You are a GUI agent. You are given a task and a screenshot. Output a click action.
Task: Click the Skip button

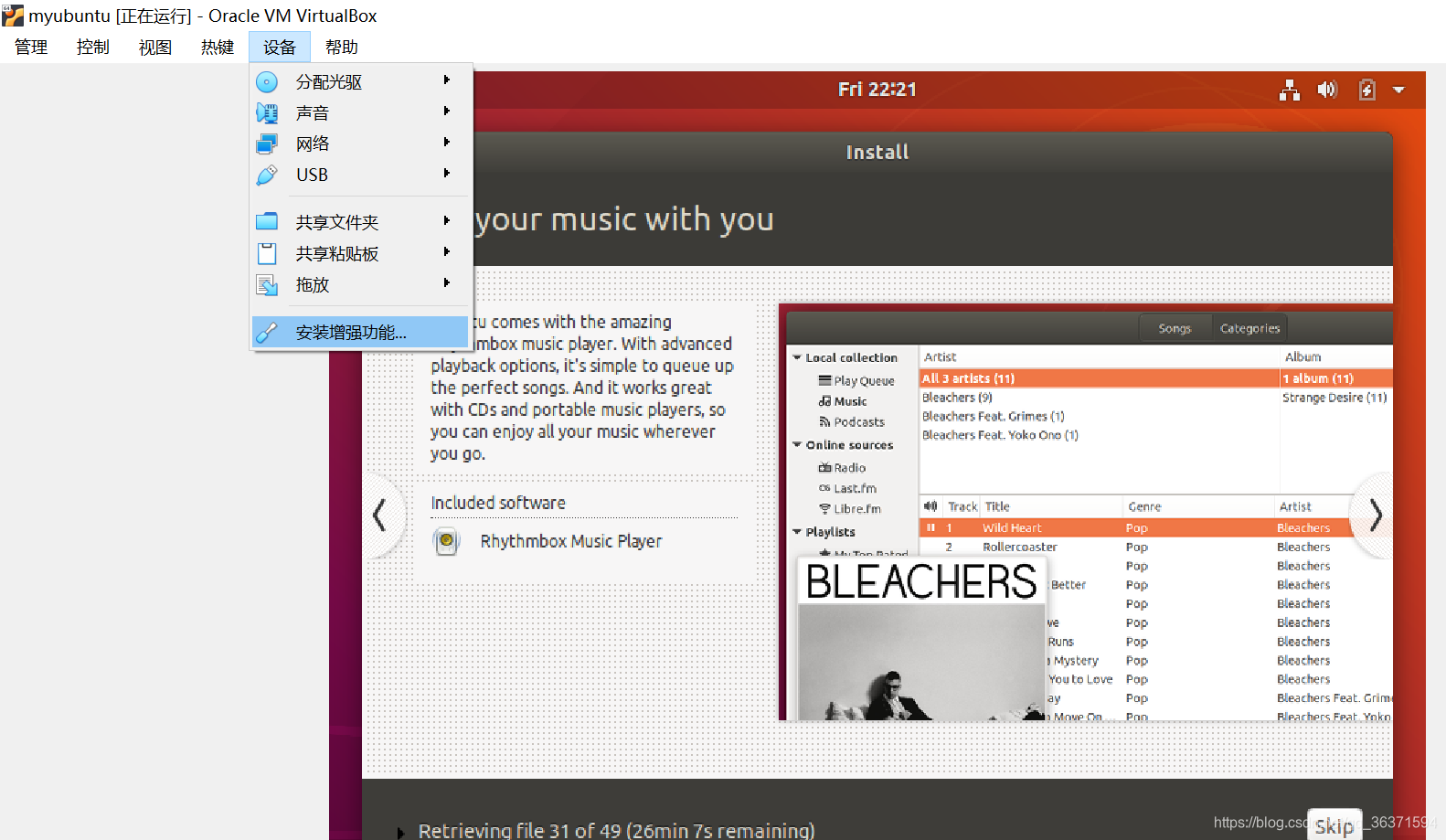click(1334, 825)
